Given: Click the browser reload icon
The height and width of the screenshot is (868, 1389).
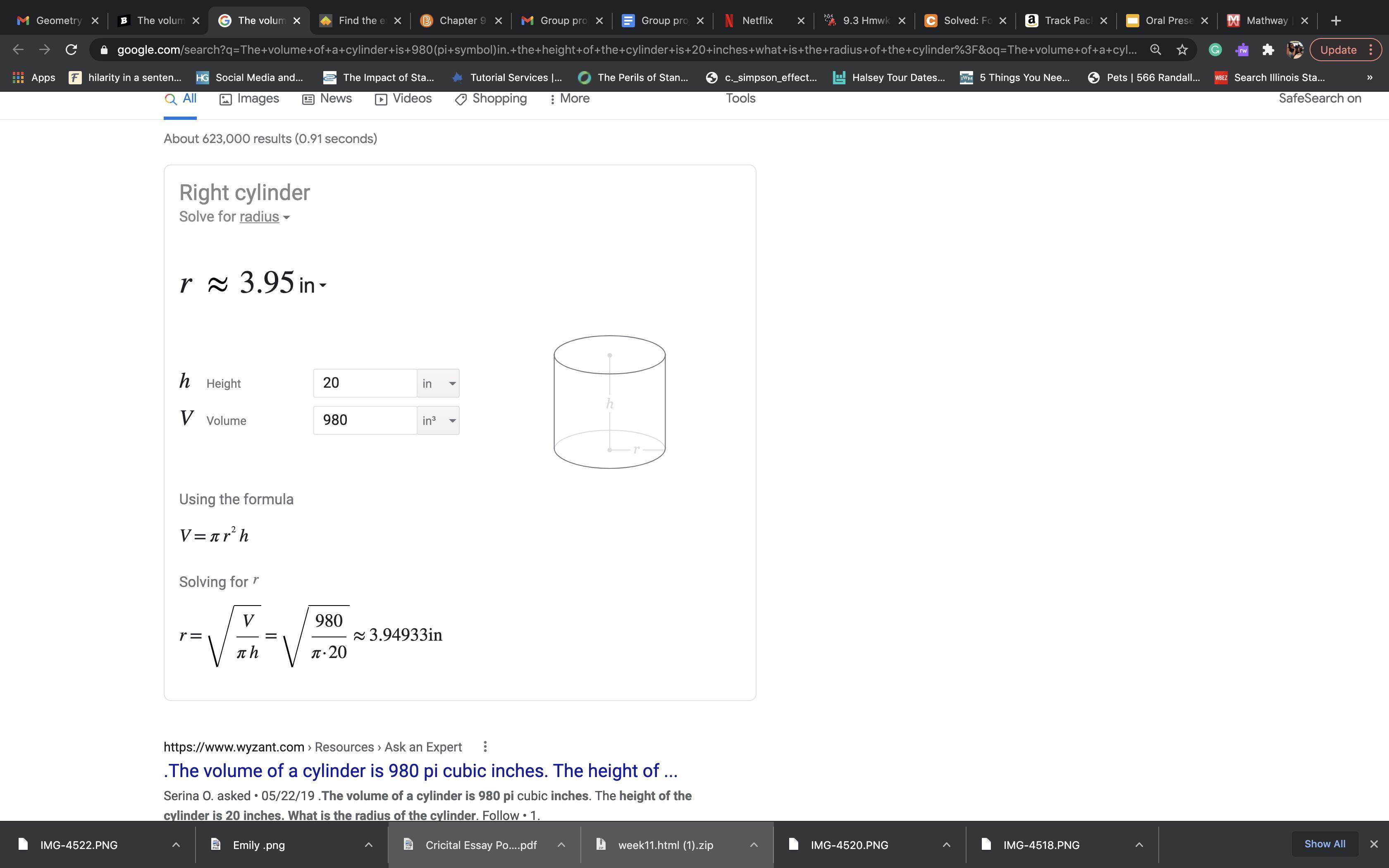Looking at the screenshot, I should click(71, 50).
